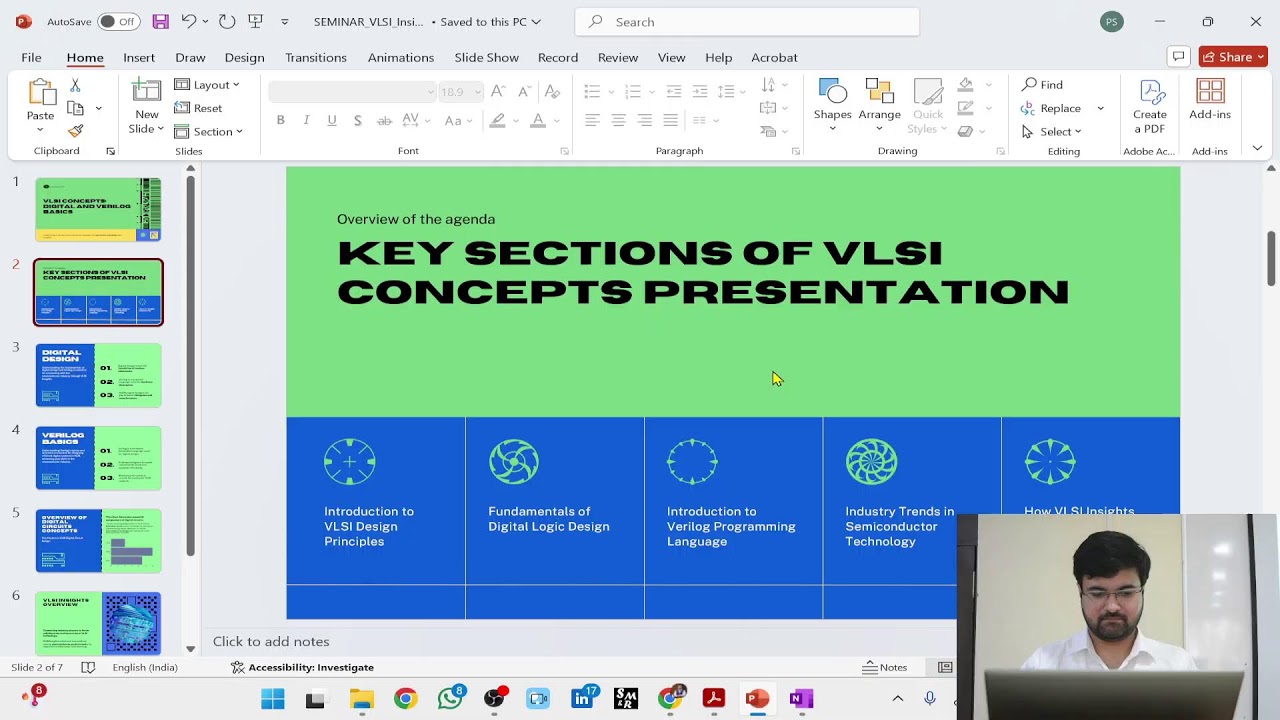Click Increase Font Size icon
The width and height of the screenshot is (1280, 720).
tap(498, 92)
